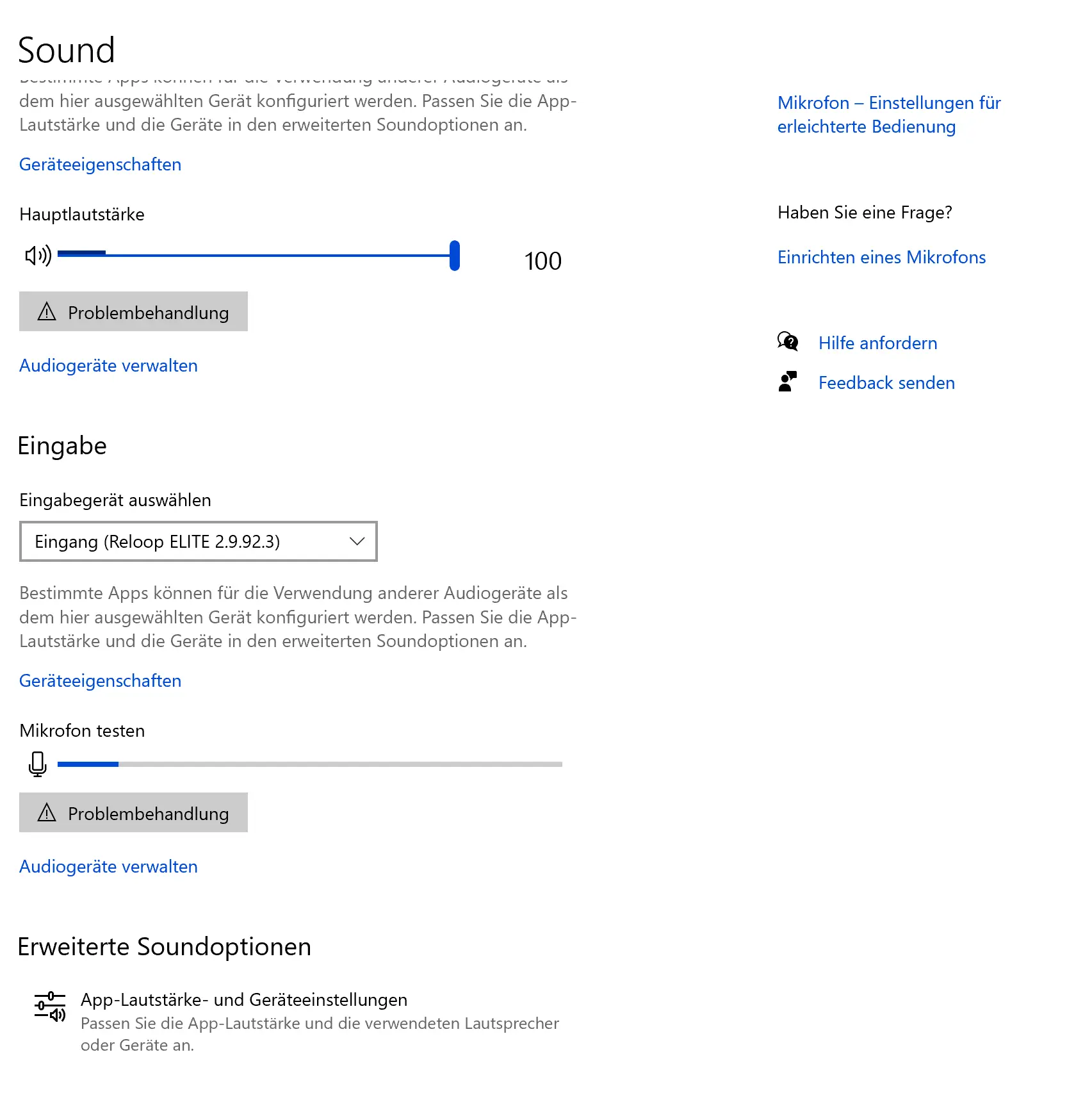Open App-Lautstärke- und Geräteeinstellungen
The width and height of the screenshot is (1092, 1100).
(x=244, y=1000)
